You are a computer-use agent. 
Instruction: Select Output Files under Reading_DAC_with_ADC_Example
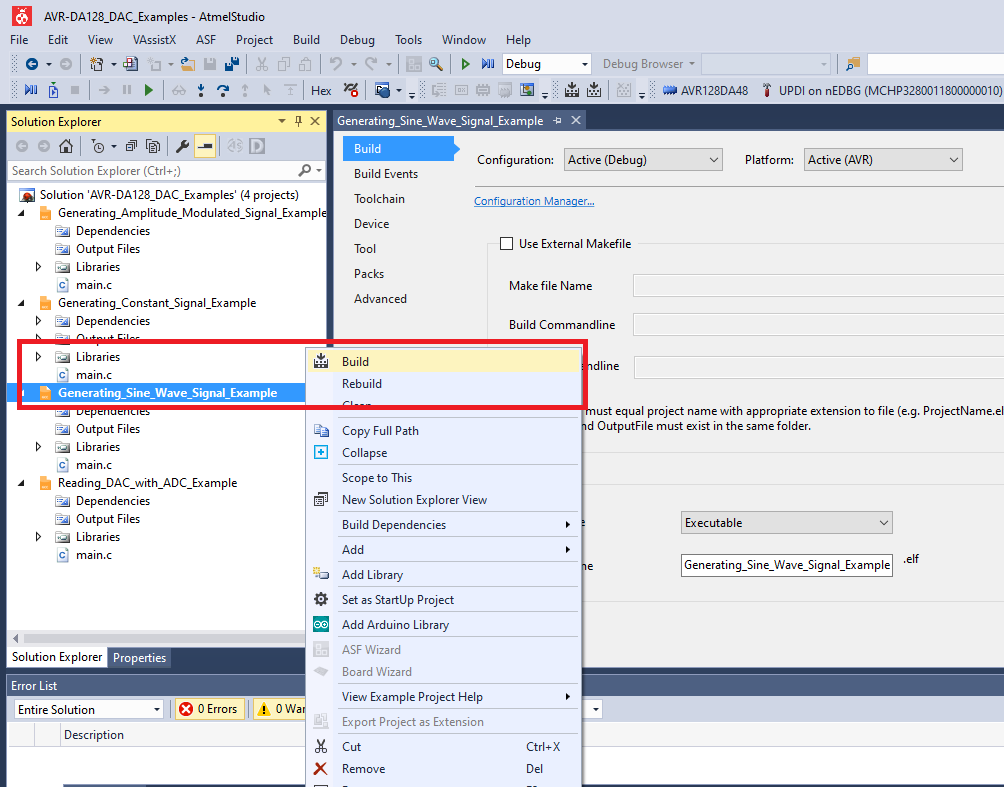click(108, 519)
